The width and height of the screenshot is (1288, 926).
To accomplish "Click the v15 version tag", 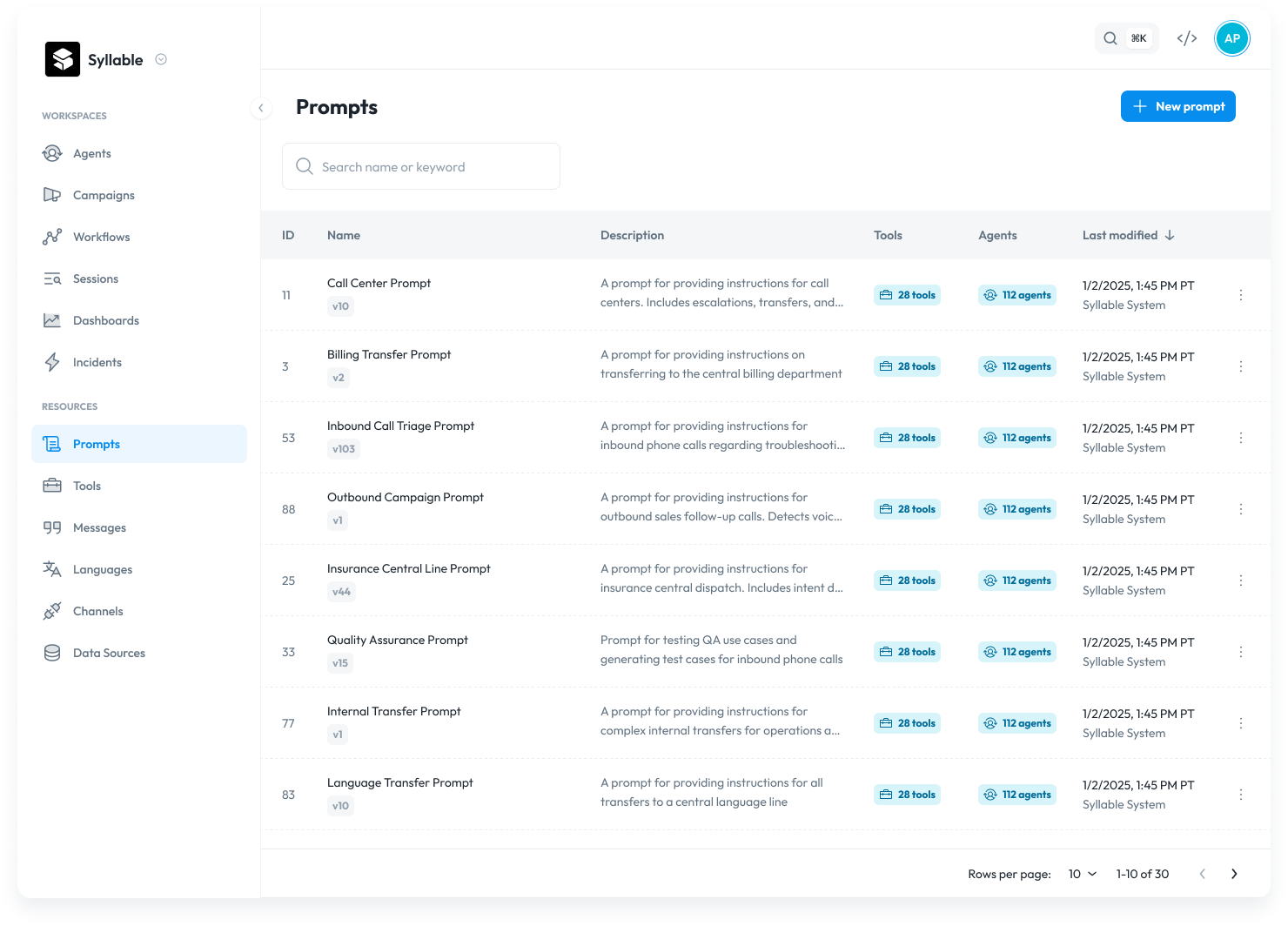I will point(340,663).
